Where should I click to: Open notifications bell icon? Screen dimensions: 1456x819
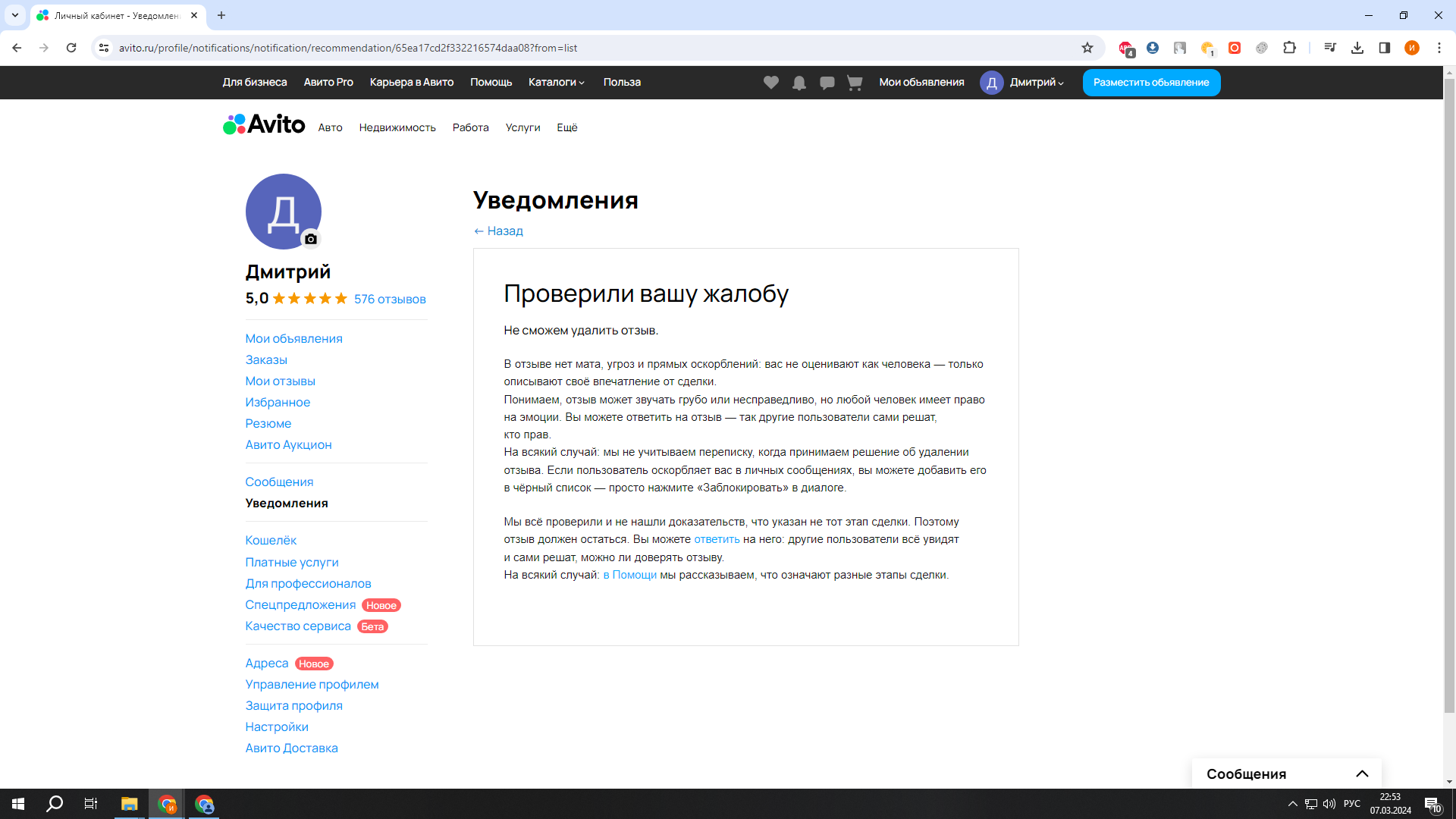pos(799,83)
